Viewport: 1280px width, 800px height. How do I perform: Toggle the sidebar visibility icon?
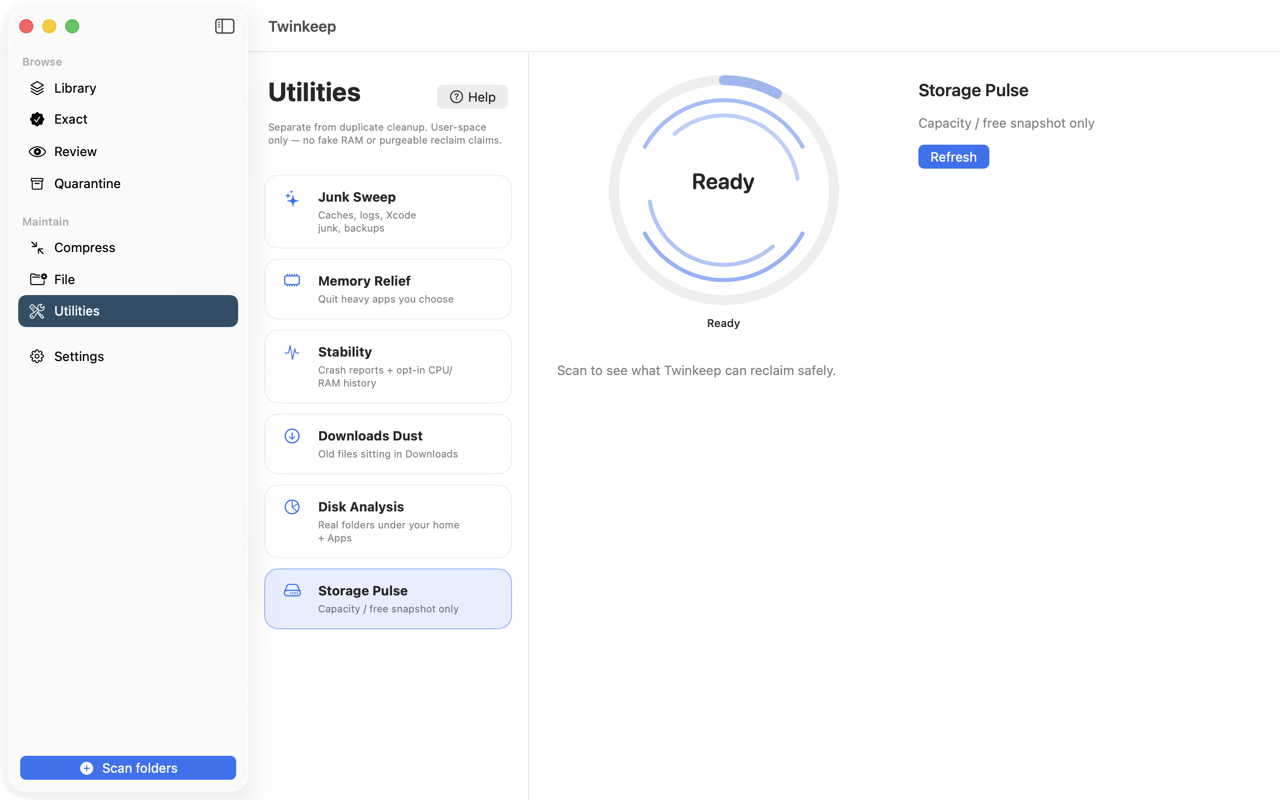click(224, 26)
